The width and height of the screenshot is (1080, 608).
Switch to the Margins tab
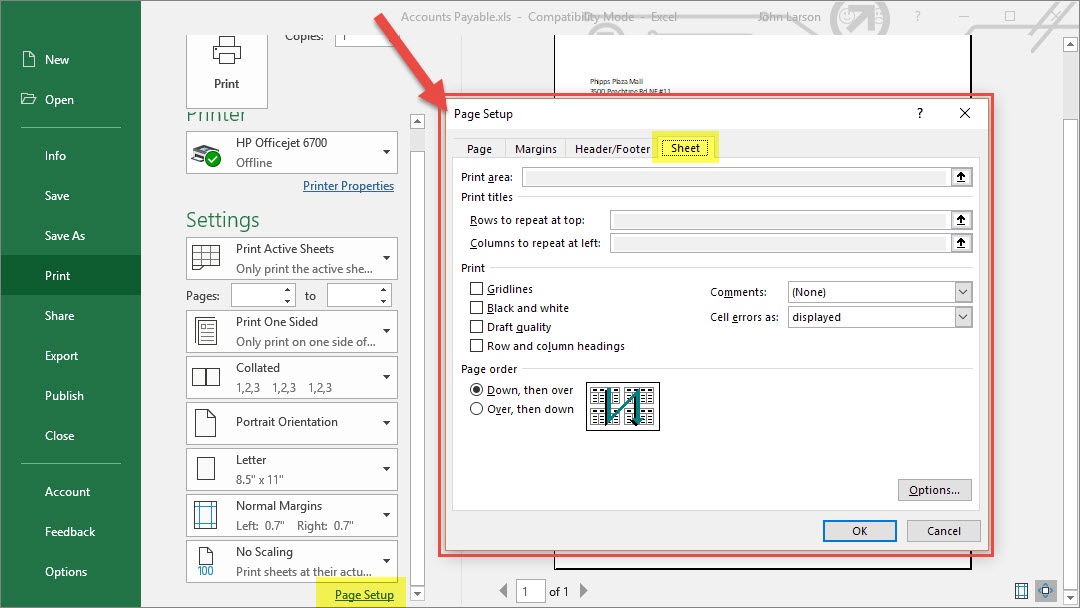click(535, 149)
